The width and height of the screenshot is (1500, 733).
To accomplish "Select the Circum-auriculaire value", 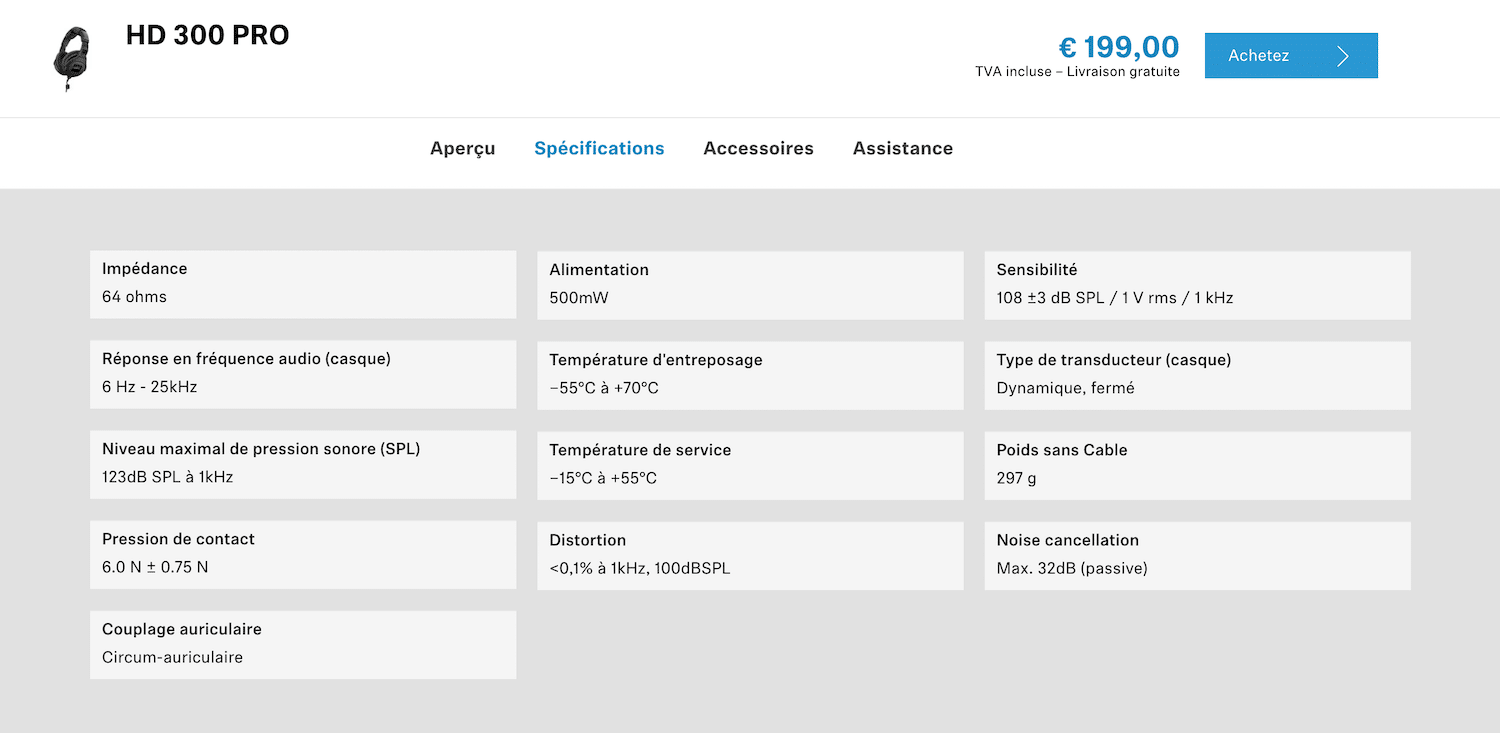I will [172, 657].
